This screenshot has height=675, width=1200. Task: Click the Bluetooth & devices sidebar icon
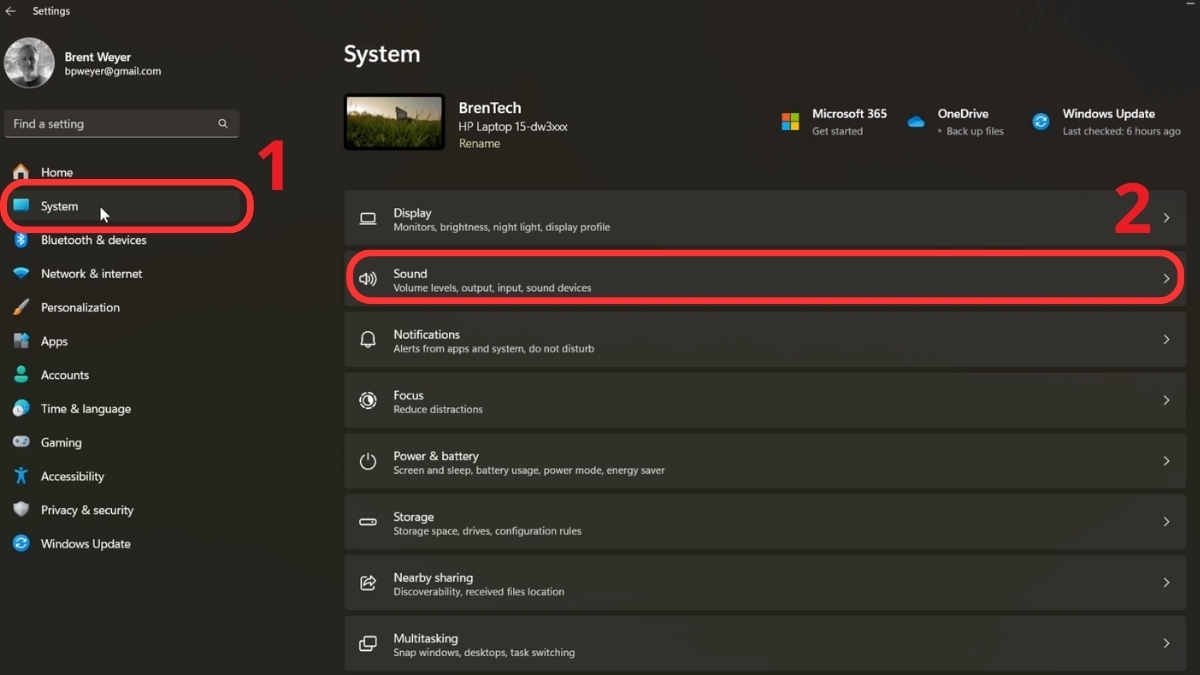pyautogui.click(x=20, y=240)
